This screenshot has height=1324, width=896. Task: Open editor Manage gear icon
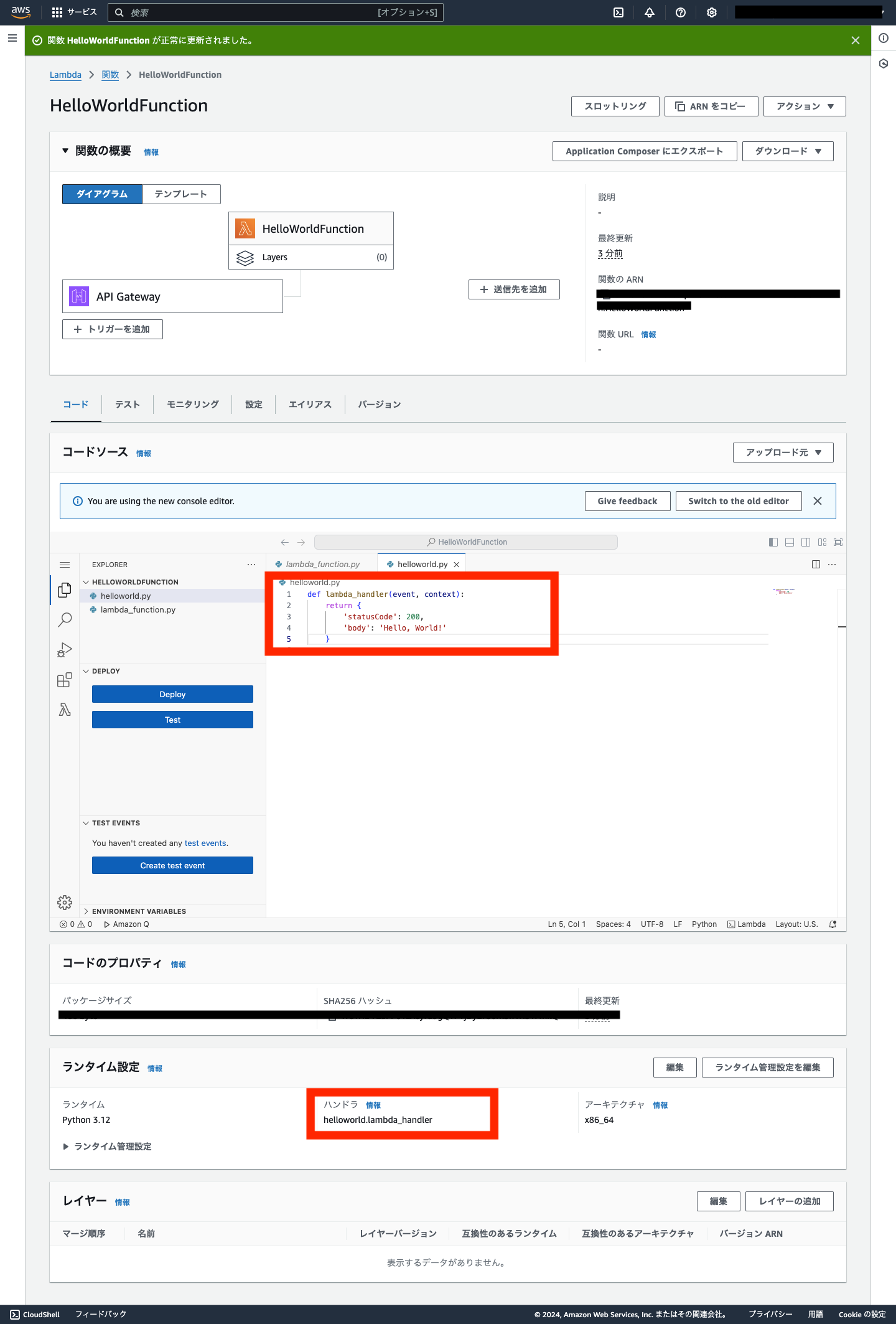coord(65,903)
